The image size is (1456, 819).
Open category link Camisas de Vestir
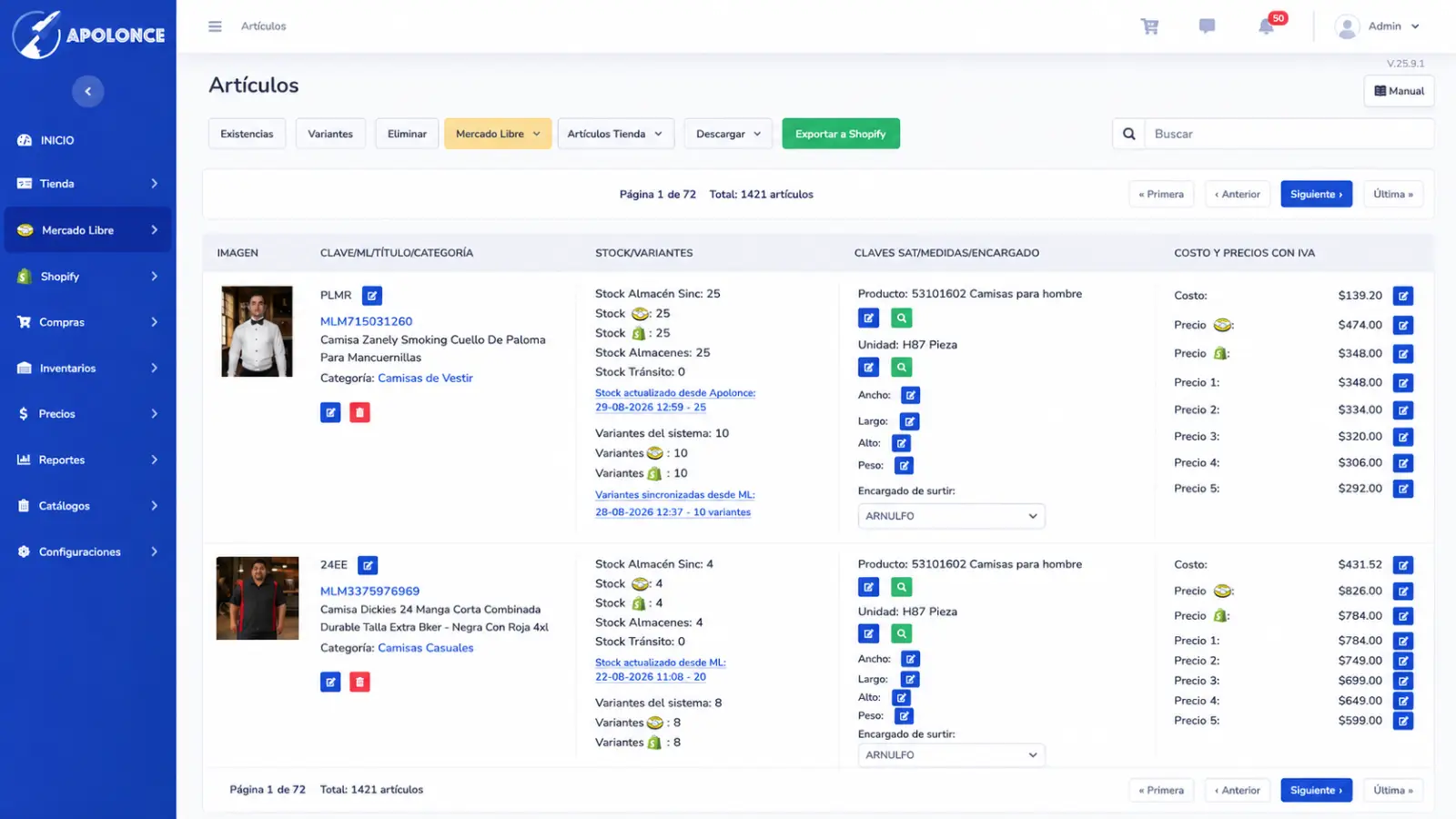[x=425, y=378]
